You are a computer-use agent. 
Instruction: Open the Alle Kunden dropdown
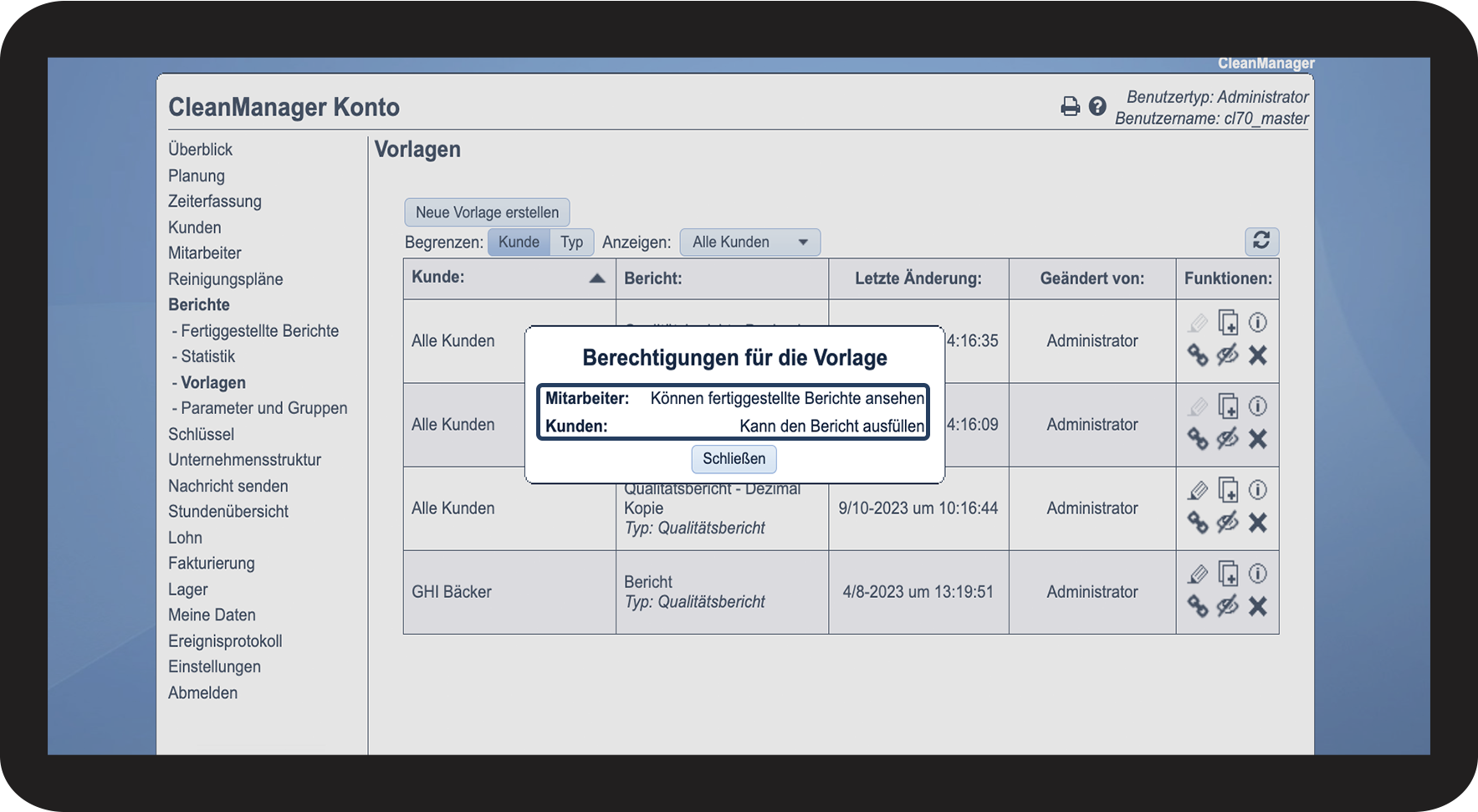coord(749,242)
